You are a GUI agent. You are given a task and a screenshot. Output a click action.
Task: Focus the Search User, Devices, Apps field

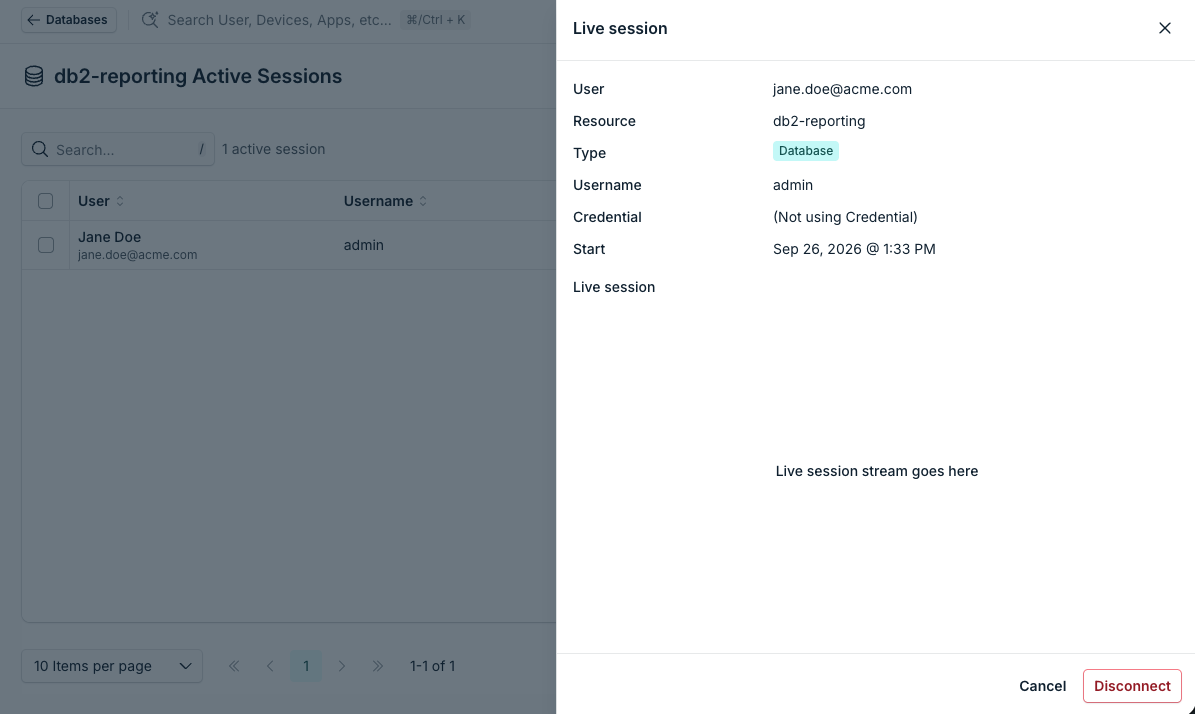[279, 20]
